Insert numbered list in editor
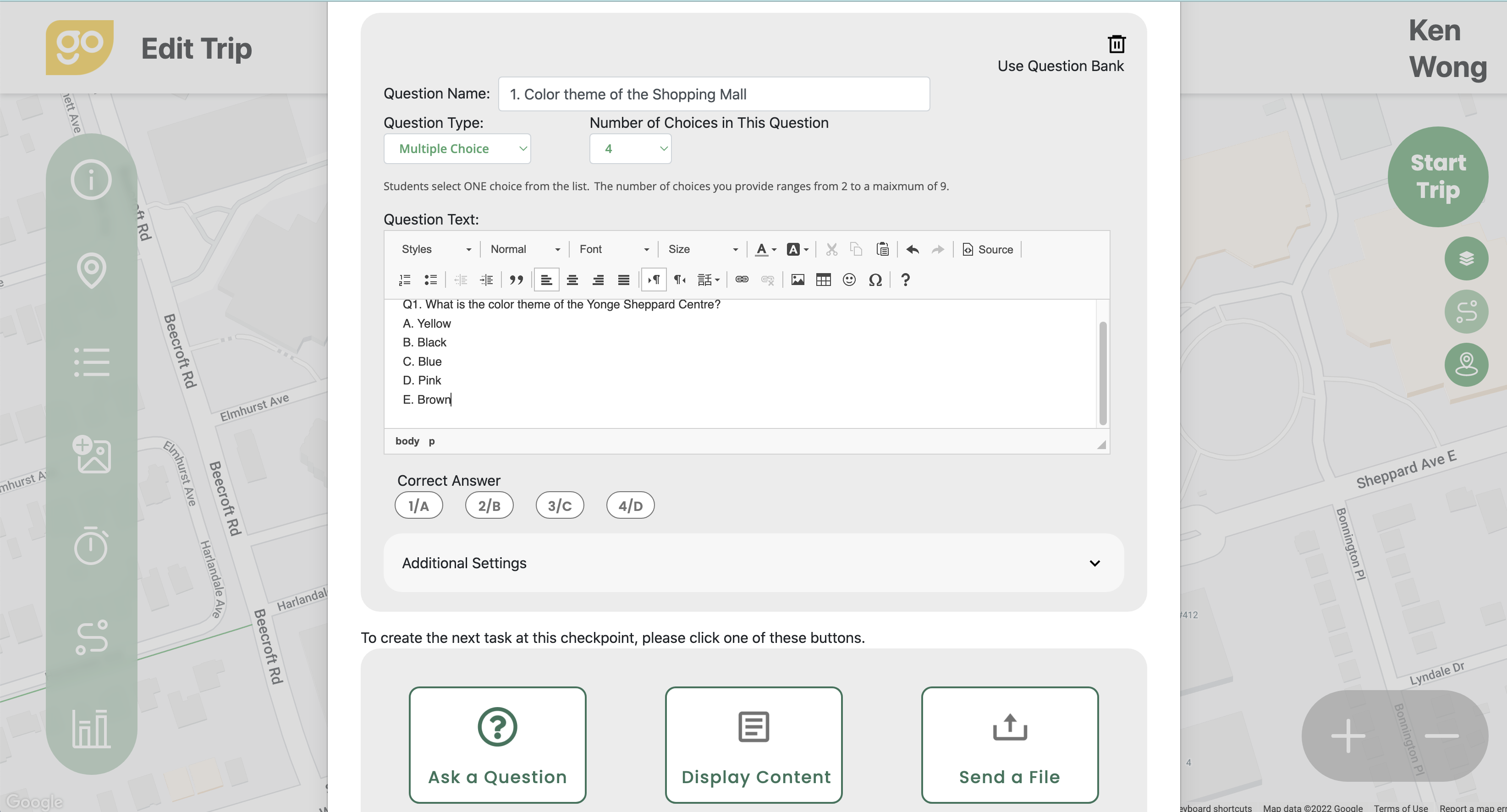 [x=405, y=280]
